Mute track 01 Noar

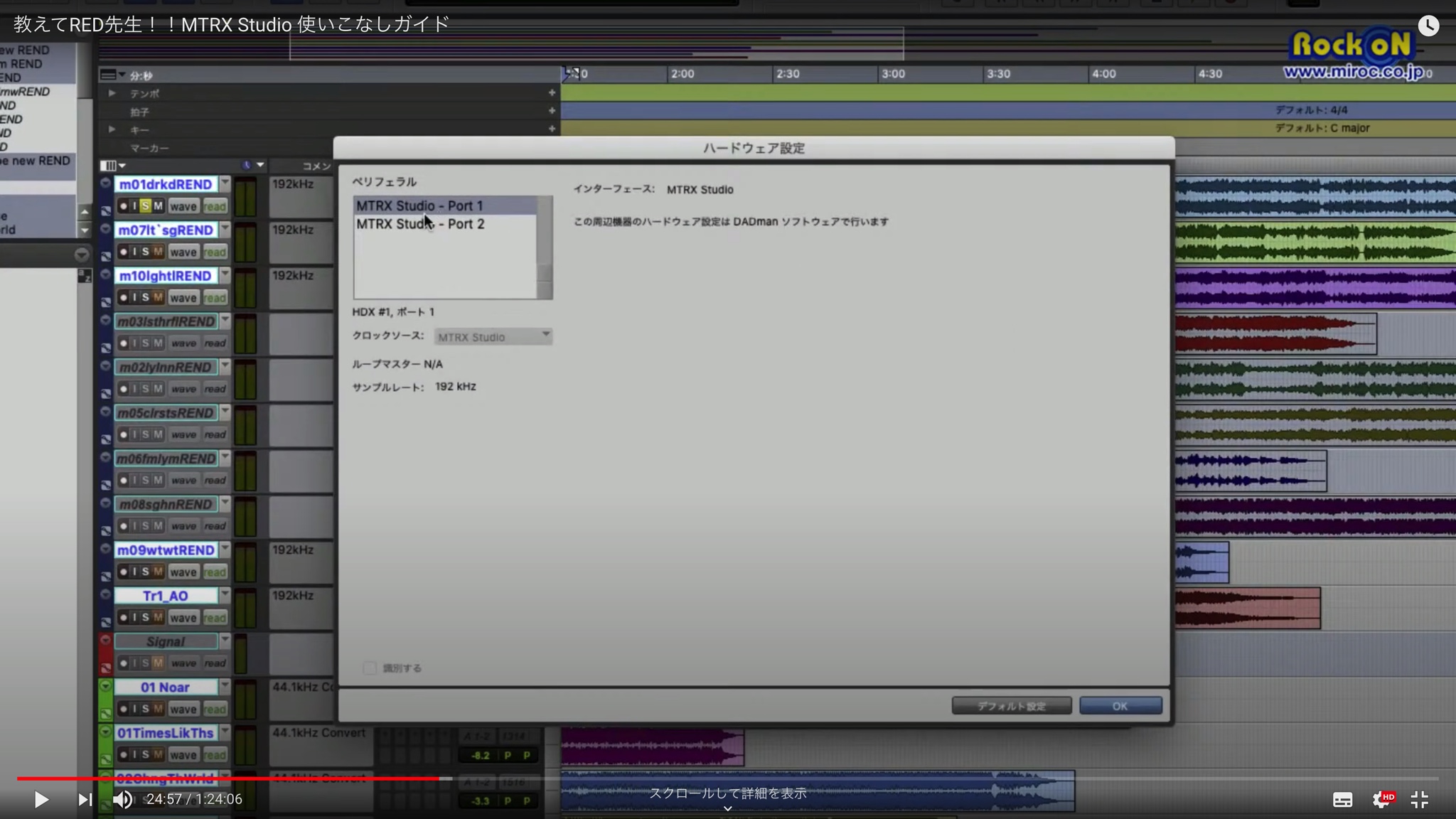158,709
